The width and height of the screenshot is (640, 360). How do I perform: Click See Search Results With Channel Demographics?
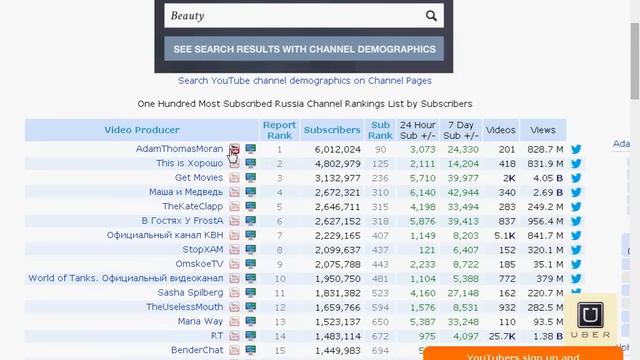304,49
